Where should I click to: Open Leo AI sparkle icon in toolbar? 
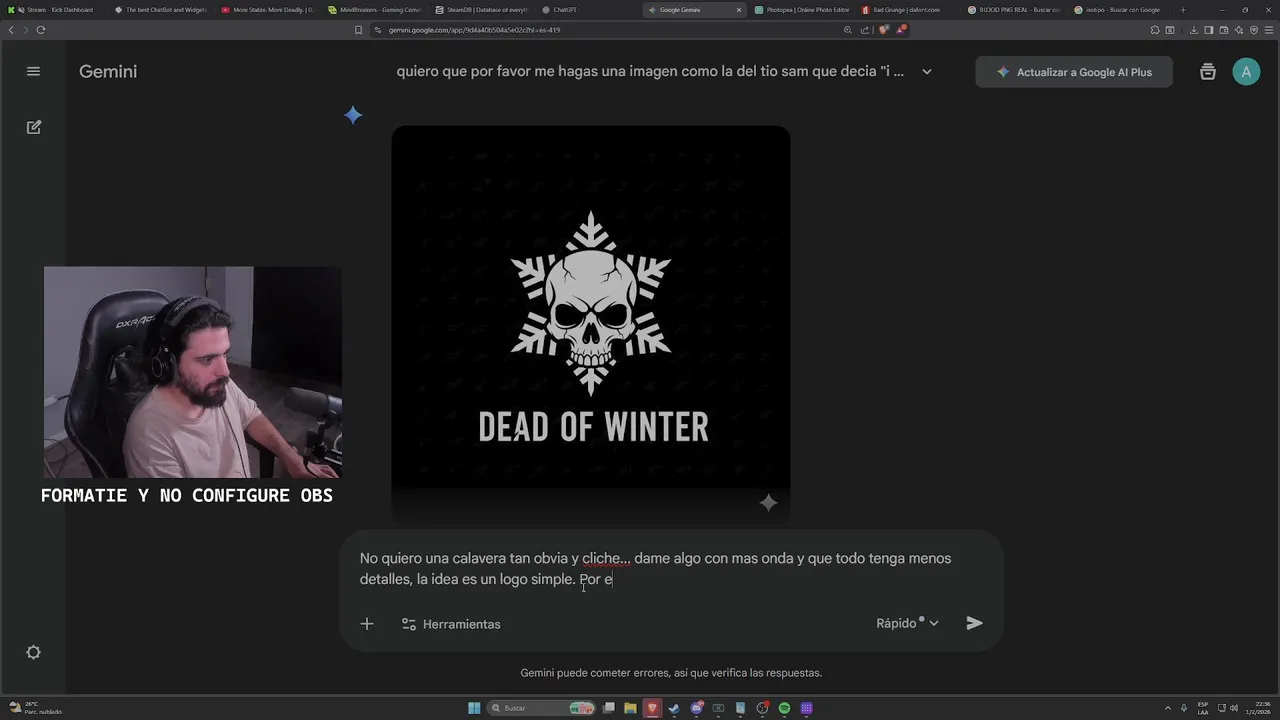pos(1239,30)
